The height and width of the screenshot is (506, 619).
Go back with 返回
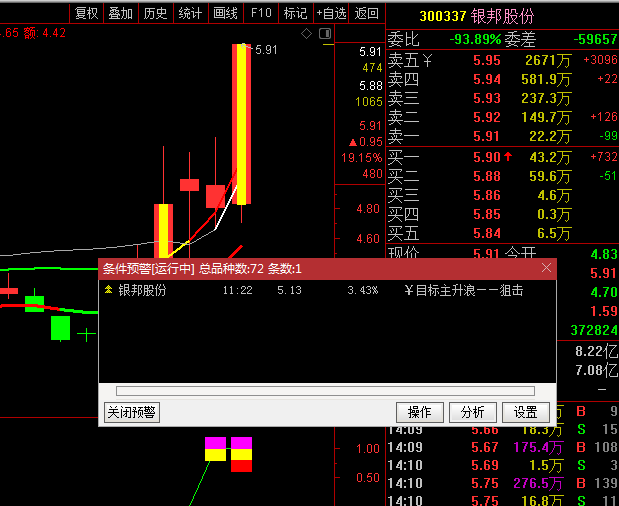[367, 13]
